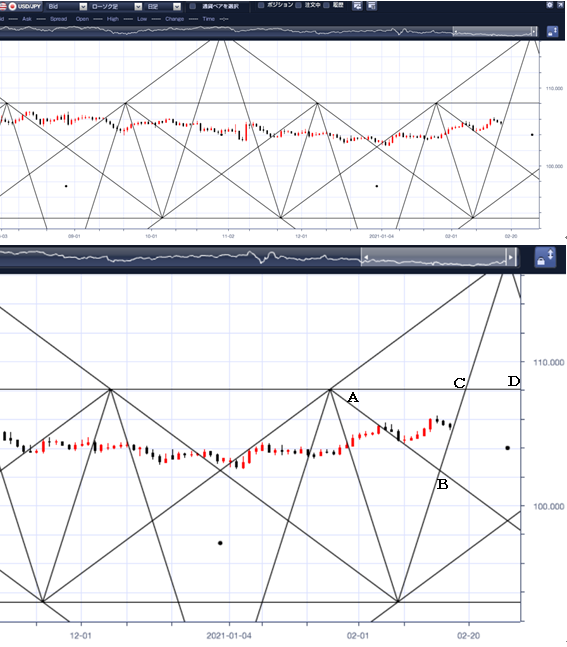Open the 日足 timeframe dropdown

pyautogui.click(x=163, y=7)
